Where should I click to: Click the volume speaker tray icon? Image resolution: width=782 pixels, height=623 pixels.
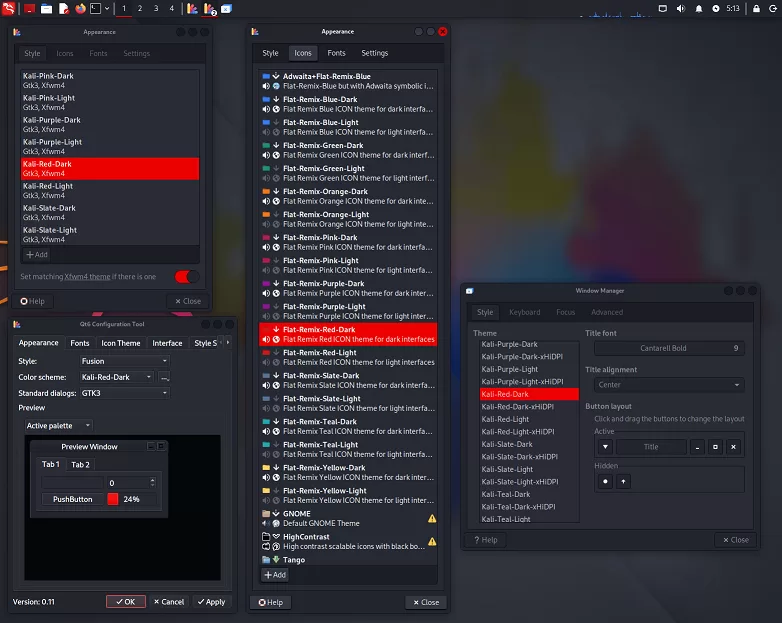pos(680,8)
